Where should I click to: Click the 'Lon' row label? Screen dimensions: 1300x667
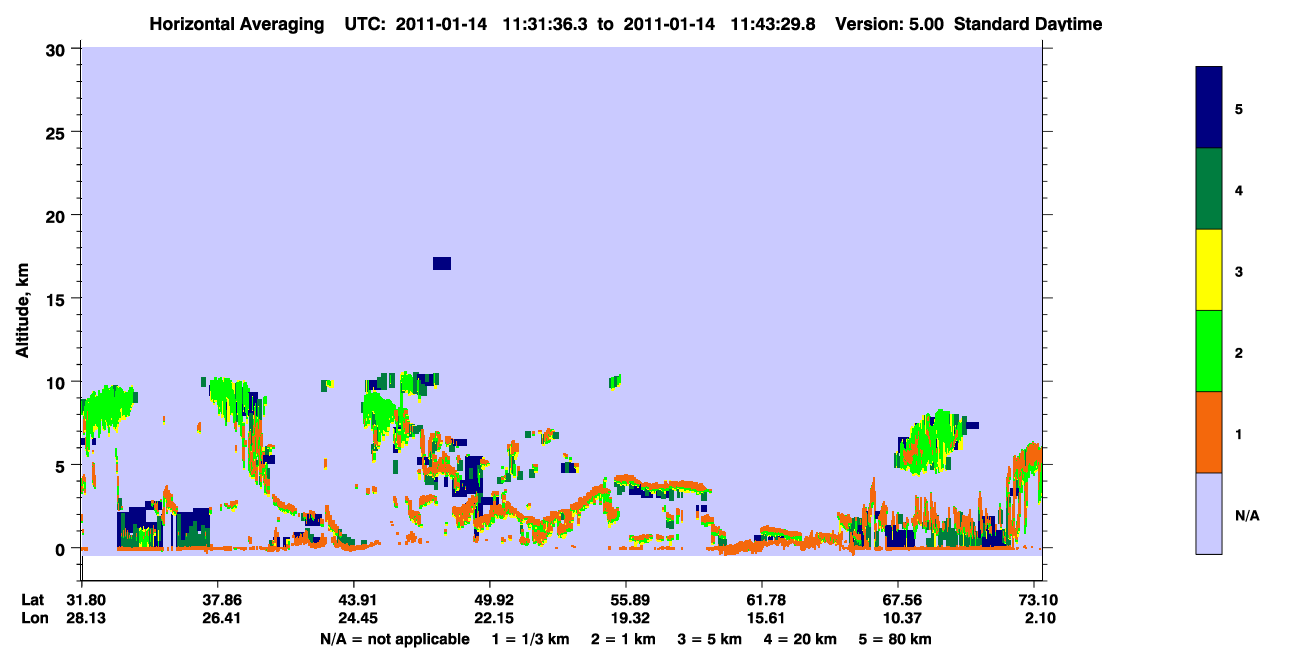pyautogui.click(x=34, y=619)
